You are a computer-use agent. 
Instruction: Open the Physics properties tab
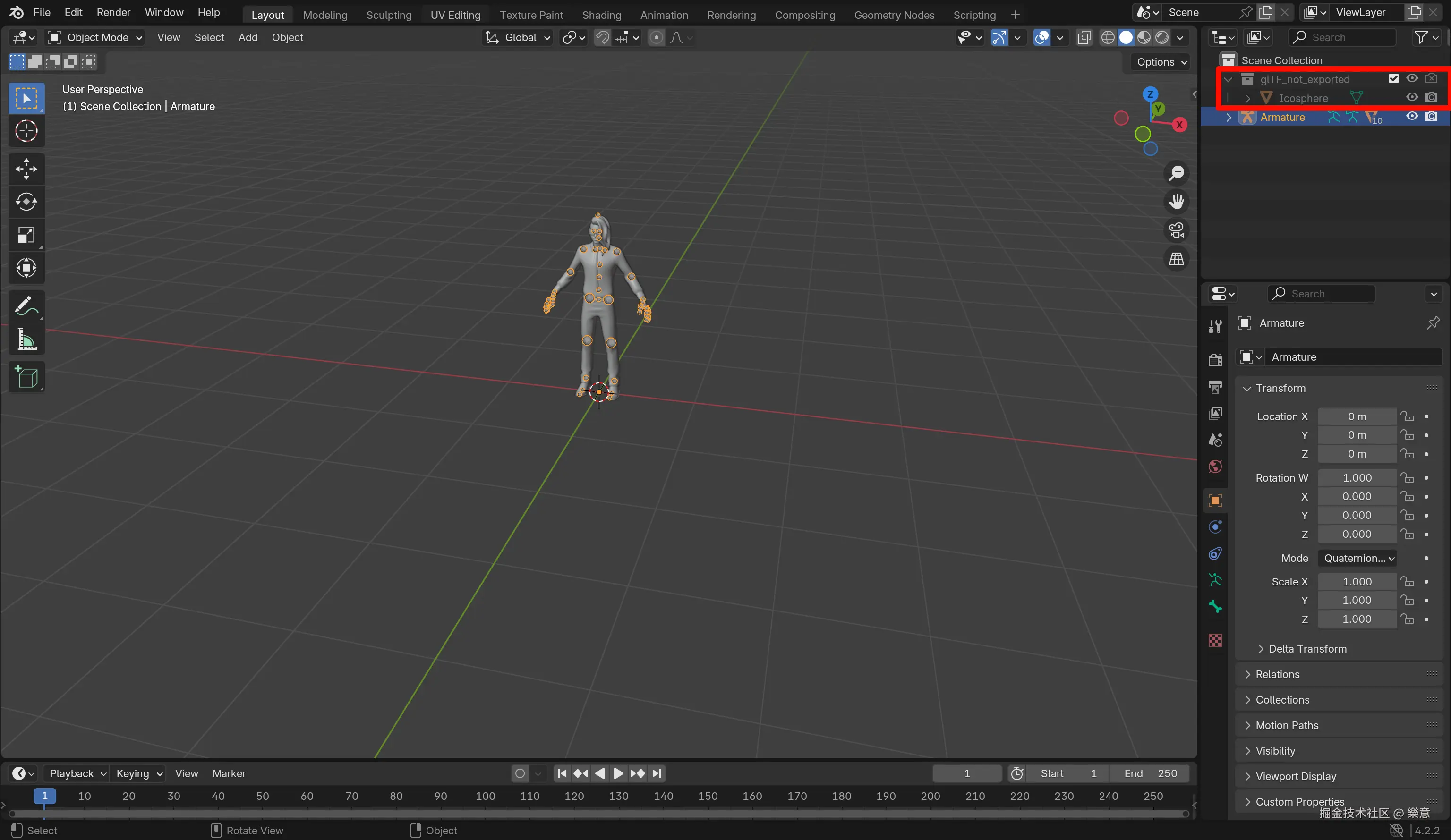point(1215,527)
